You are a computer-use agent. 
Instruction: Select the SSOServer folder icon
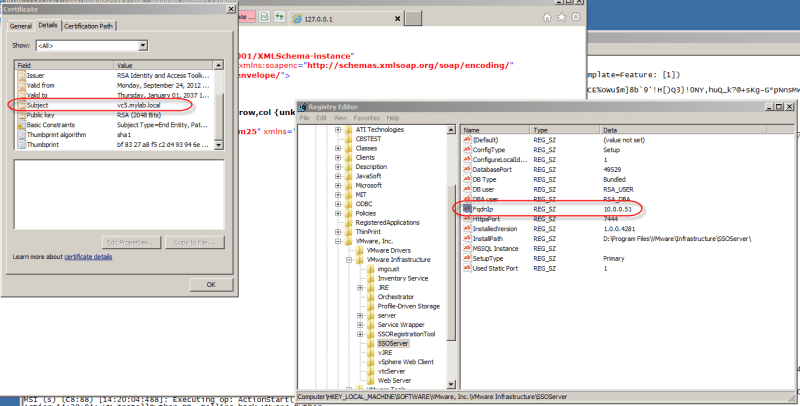(x=371, y=342)
